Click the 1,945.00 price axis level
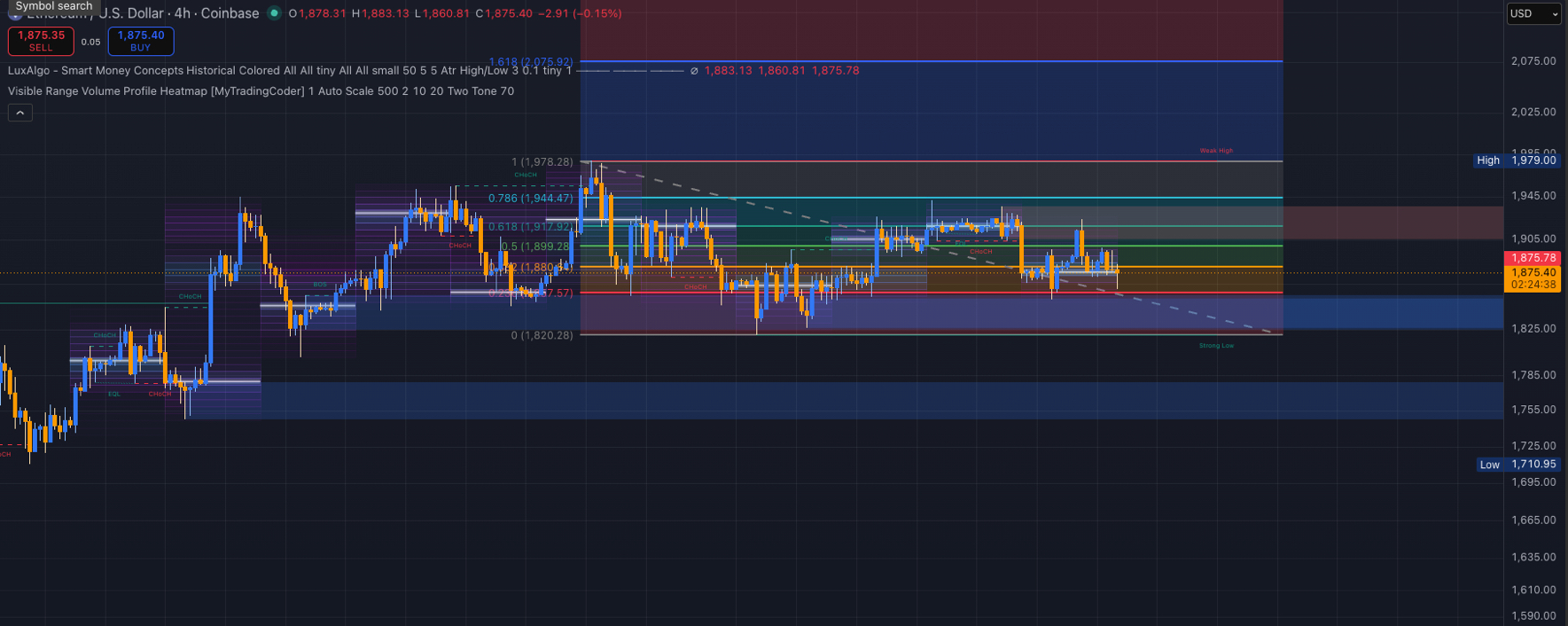The image size is (1568, 626). [x=1533, y=196]
